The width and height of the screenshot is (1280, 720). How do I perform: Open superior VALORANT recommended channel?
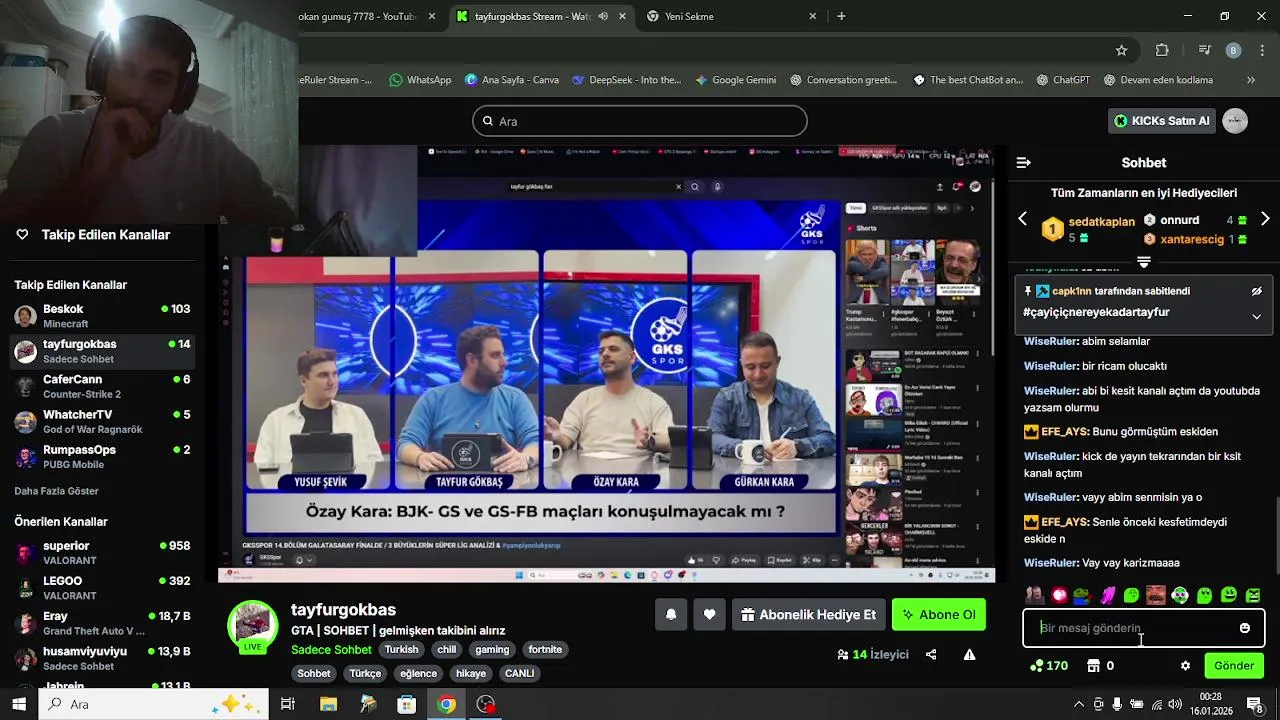102,552
